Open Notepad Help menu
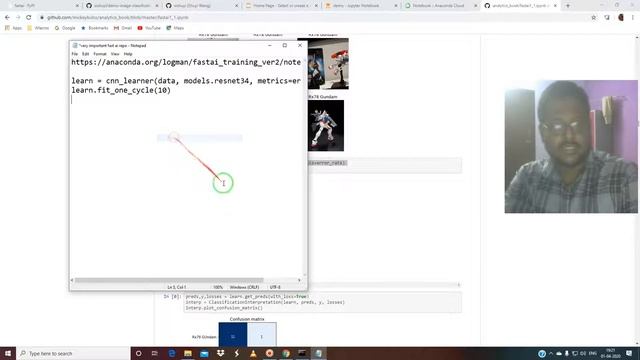This screenshot has width=640, height=360. coord(128,54)
